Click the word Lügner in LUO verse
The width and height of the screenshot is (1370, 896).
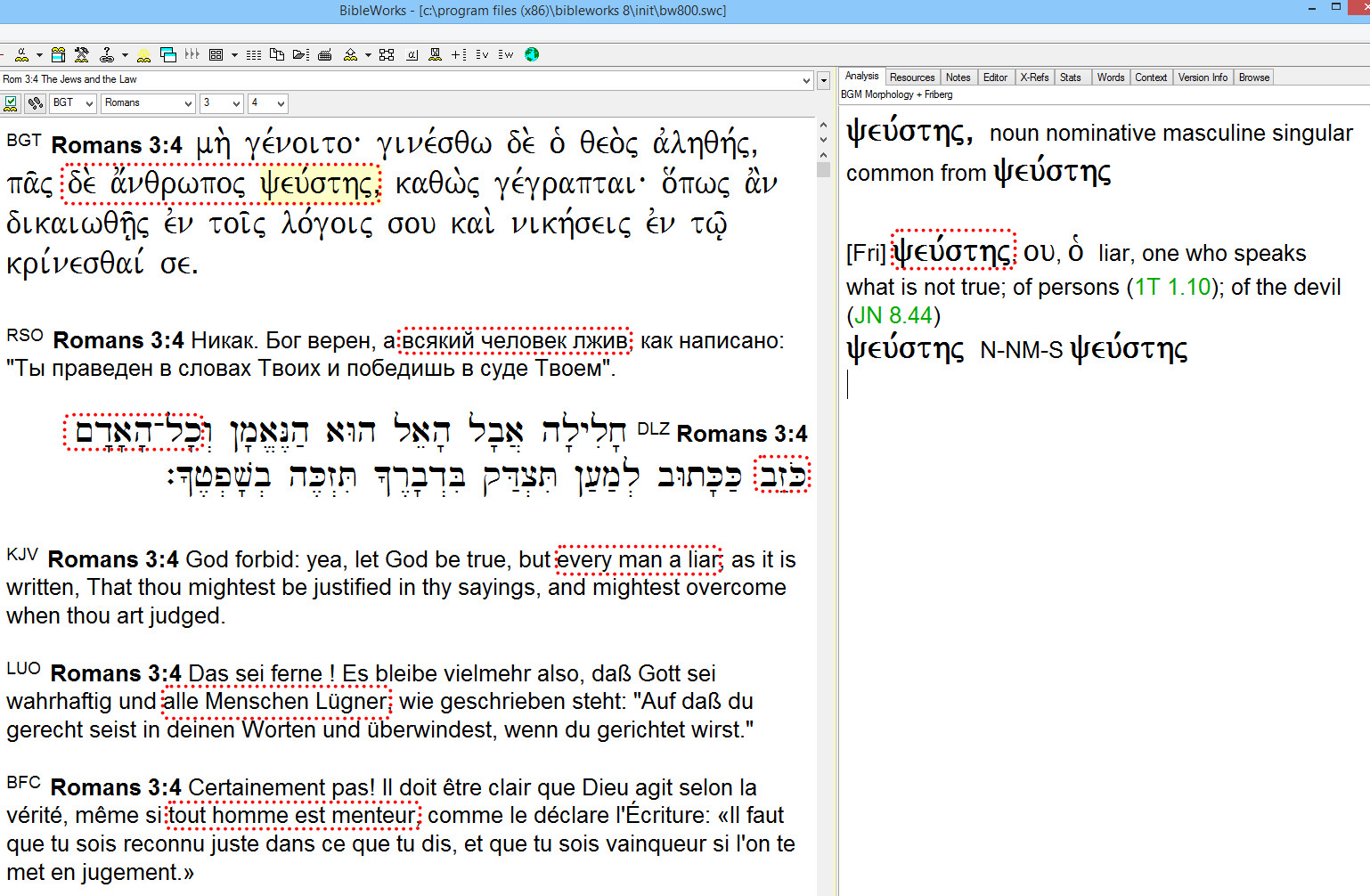point(352,702)
